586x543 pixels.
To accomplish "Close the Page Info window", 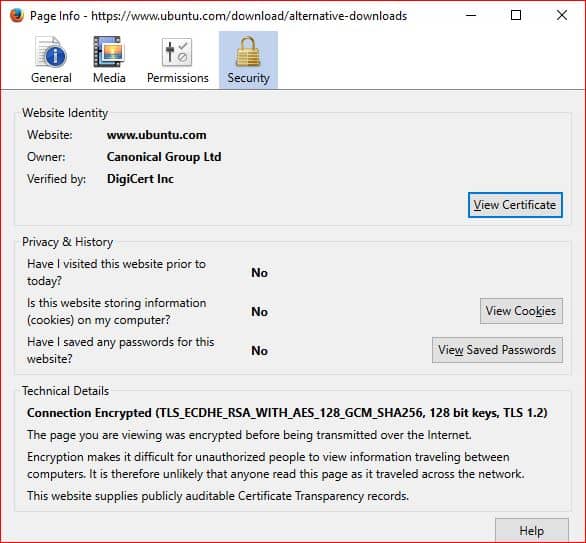I will [562, 15].
